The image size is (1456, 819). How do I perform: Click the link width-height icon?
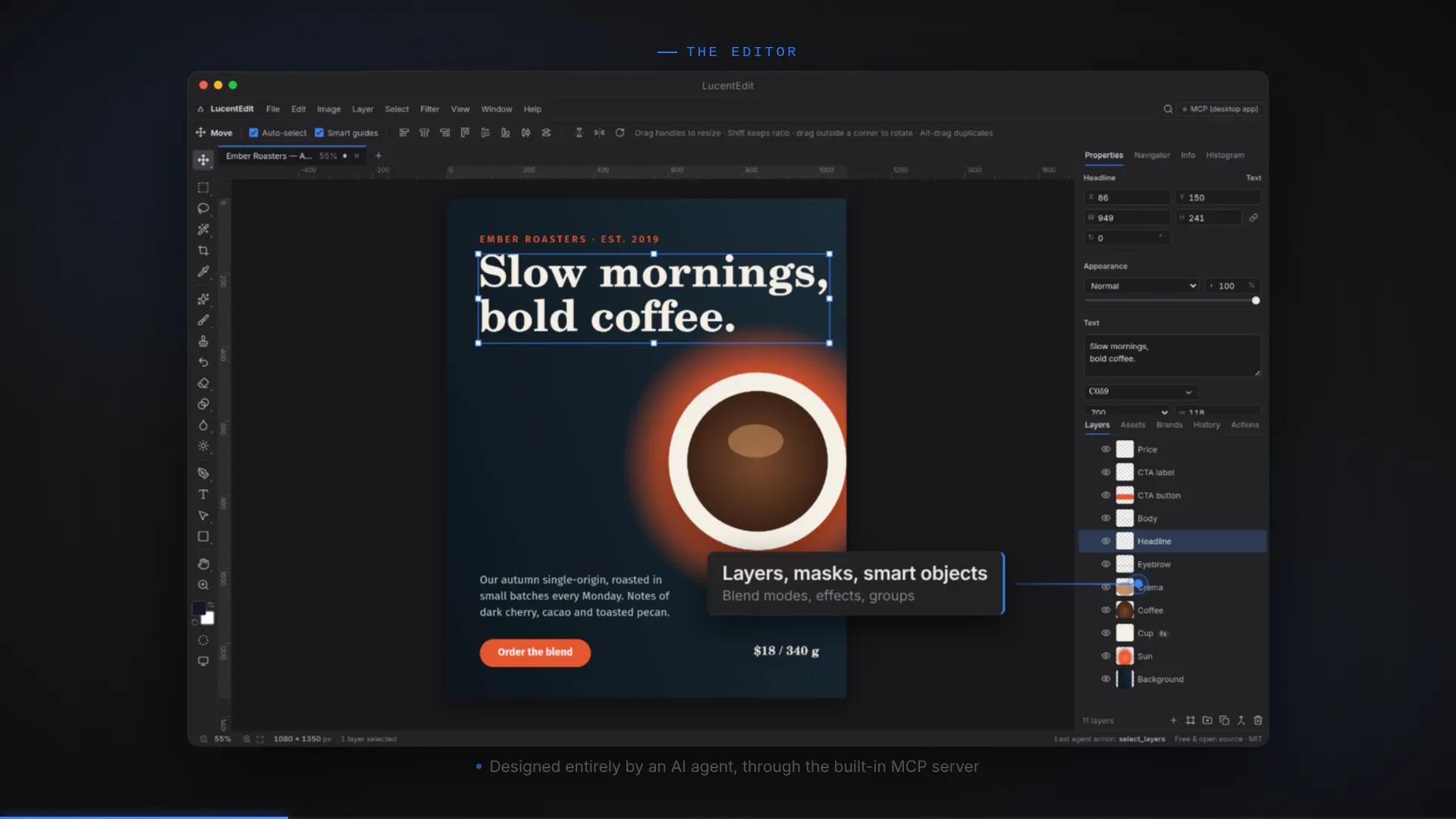click(x=1254, y=218)
